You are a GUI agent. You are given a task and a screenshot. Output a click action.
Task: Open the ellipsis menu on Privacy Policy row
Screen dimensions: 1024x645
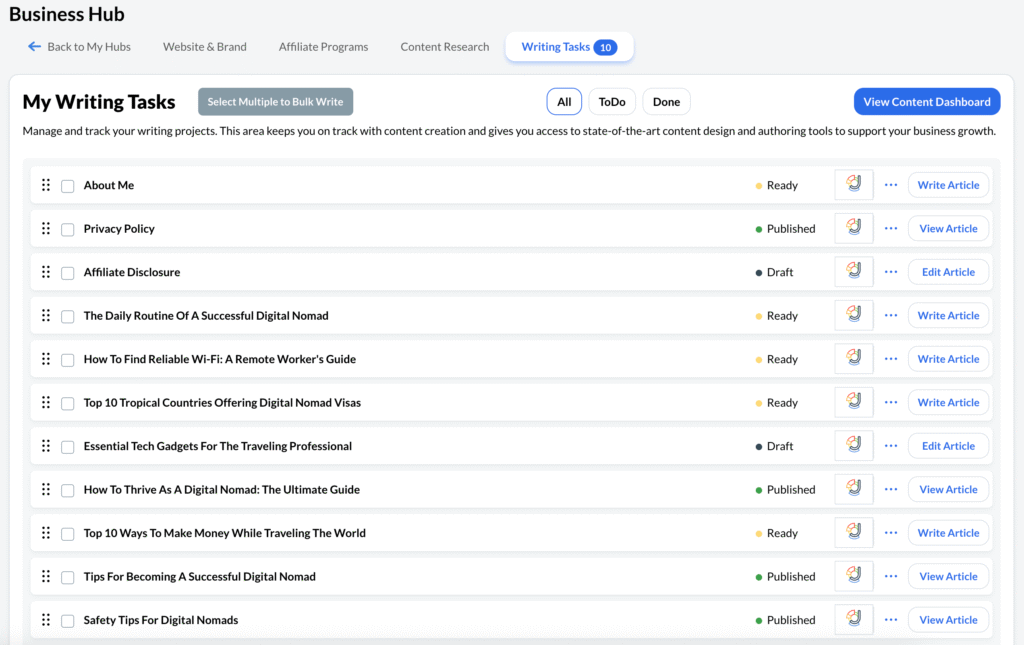pyautogui.click(x=890, y=228)
